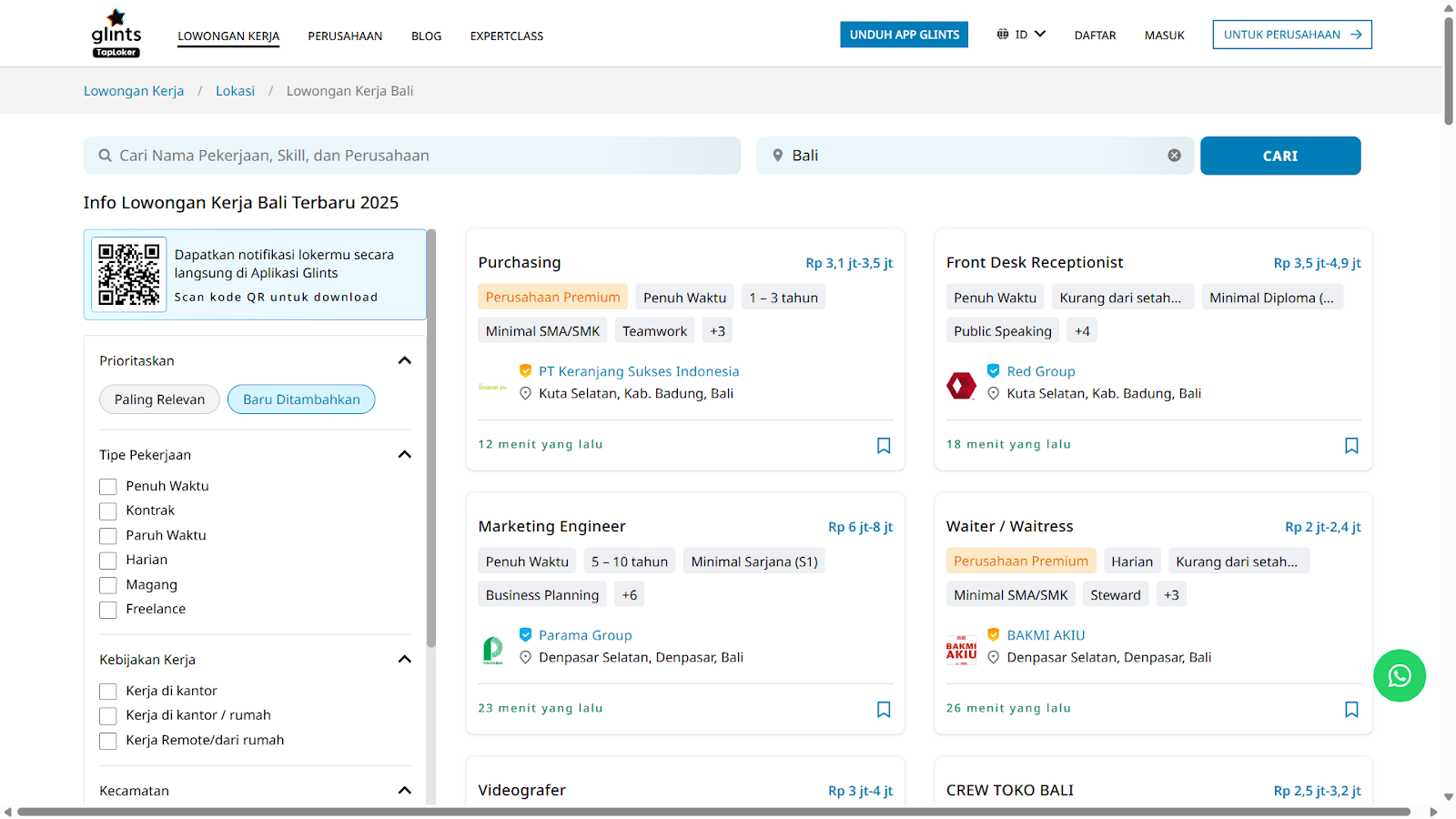Bookmark the Front Desk Receptionist job
Viewport: 1456px width, 819px height.
tap(1351, 446)
